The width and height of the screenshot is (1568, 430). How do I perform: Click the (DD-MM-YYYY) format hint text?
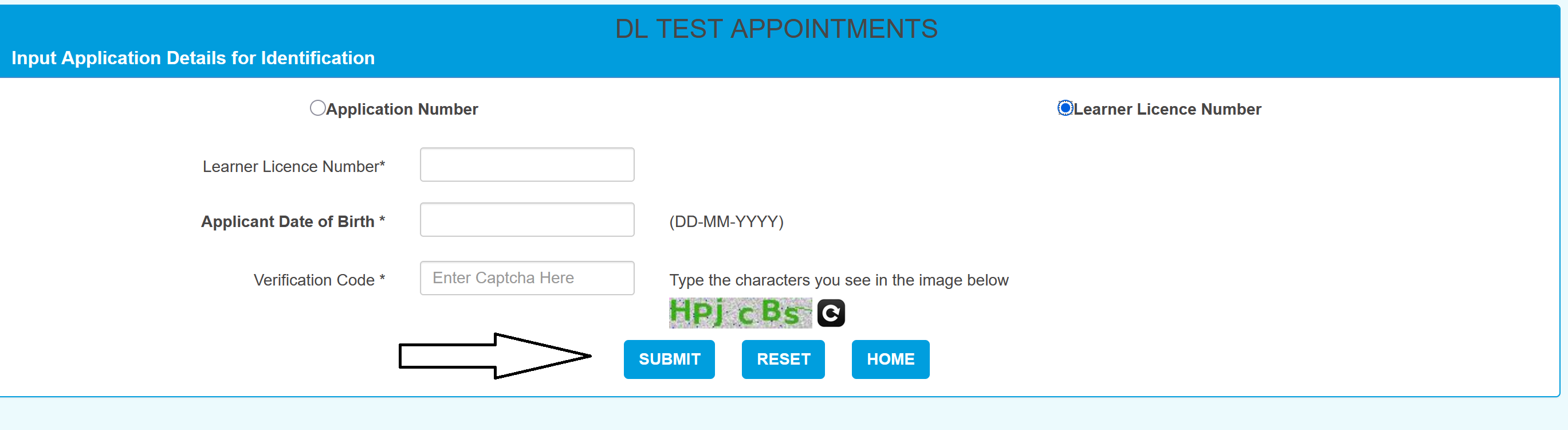726,221
